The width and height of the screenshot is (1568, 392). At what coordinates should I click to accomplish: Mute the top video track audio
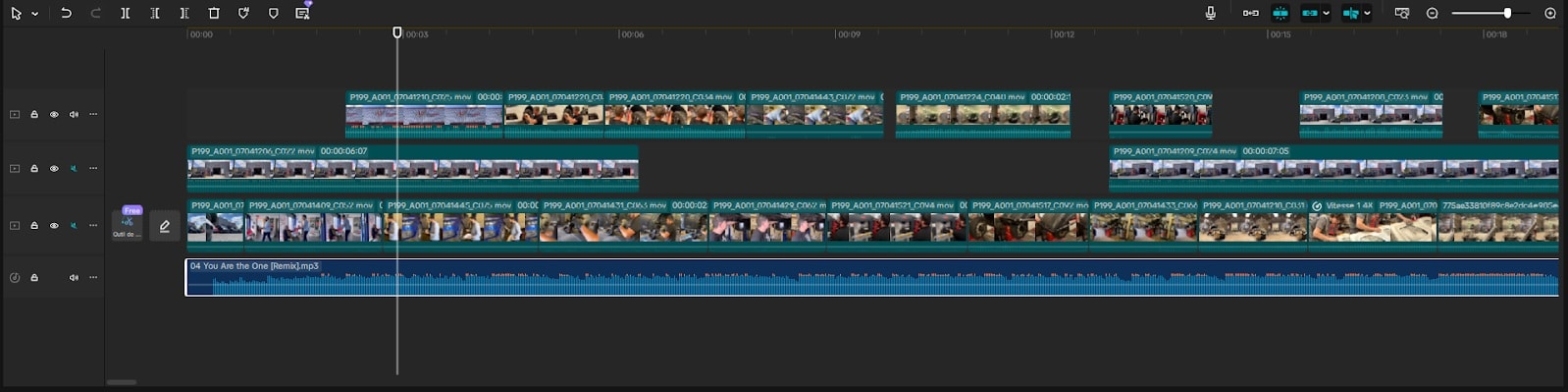tap(74, 115)
